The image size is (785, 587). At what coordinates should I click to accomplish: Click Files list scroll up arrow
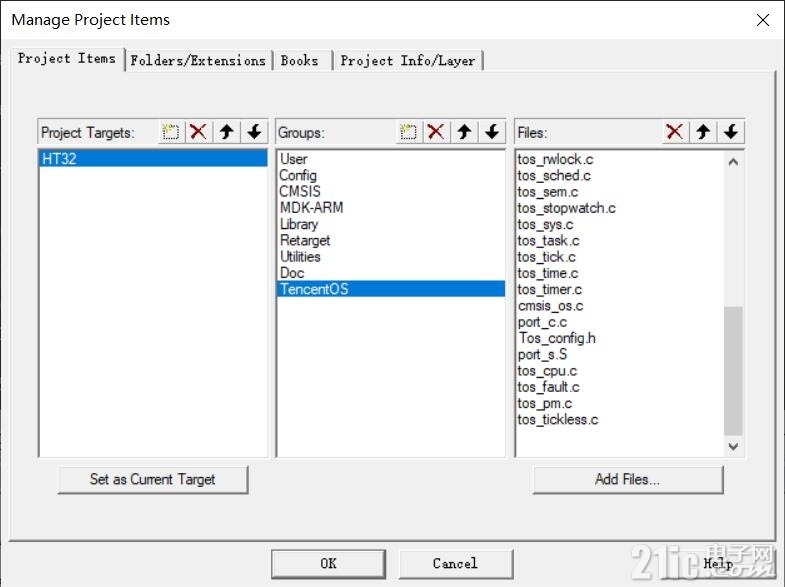[733, 162]
